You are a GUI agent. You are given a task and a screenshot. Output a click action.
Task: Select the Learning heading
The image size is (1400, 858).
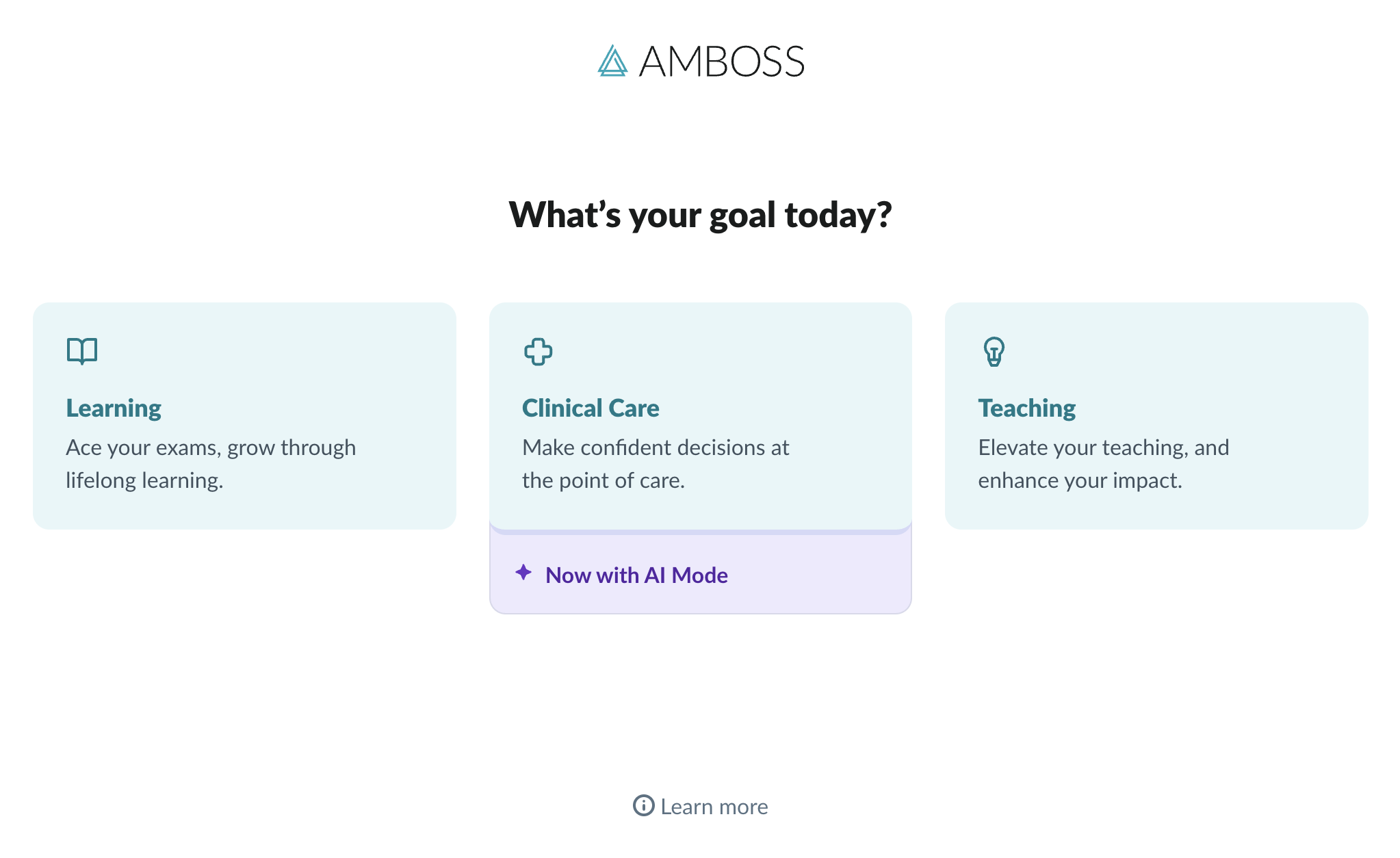tap(114, 408)
